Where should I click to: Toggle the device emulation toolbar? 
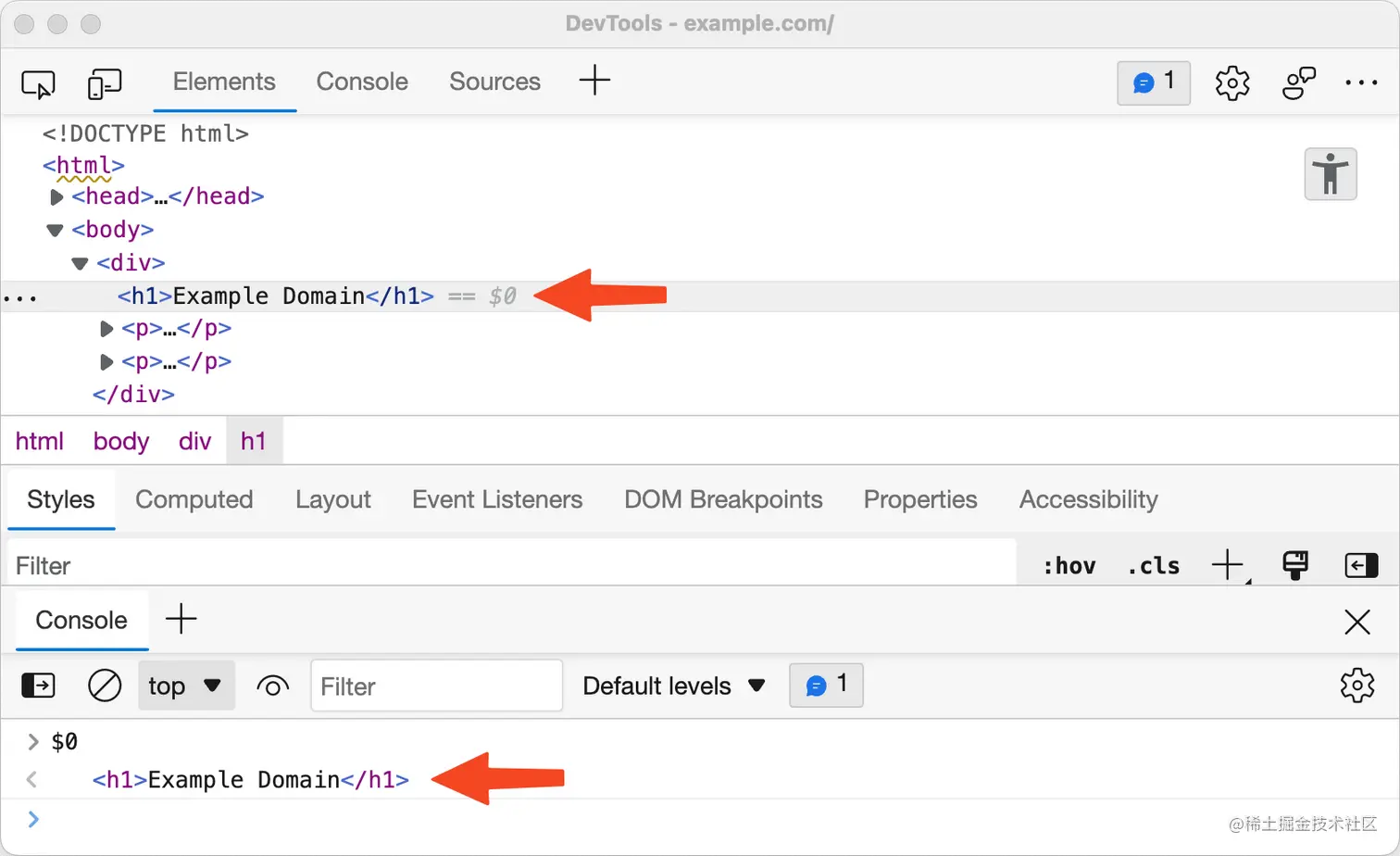point(105,83)
